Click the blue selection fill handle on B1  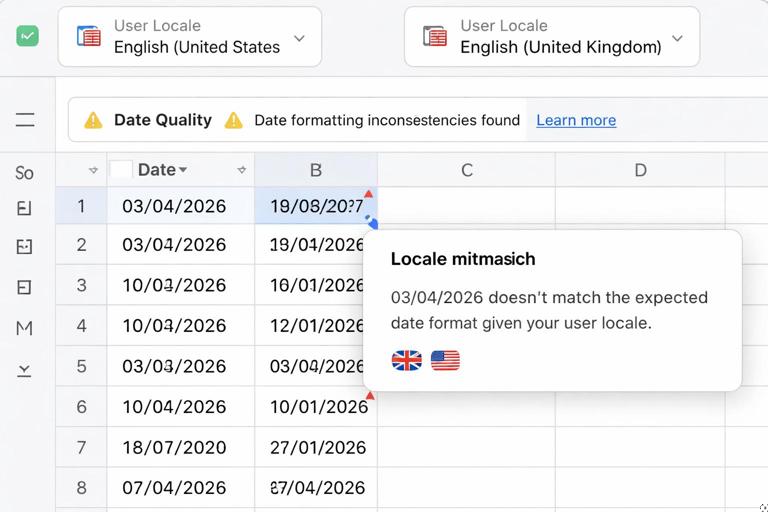click(373, 224)
